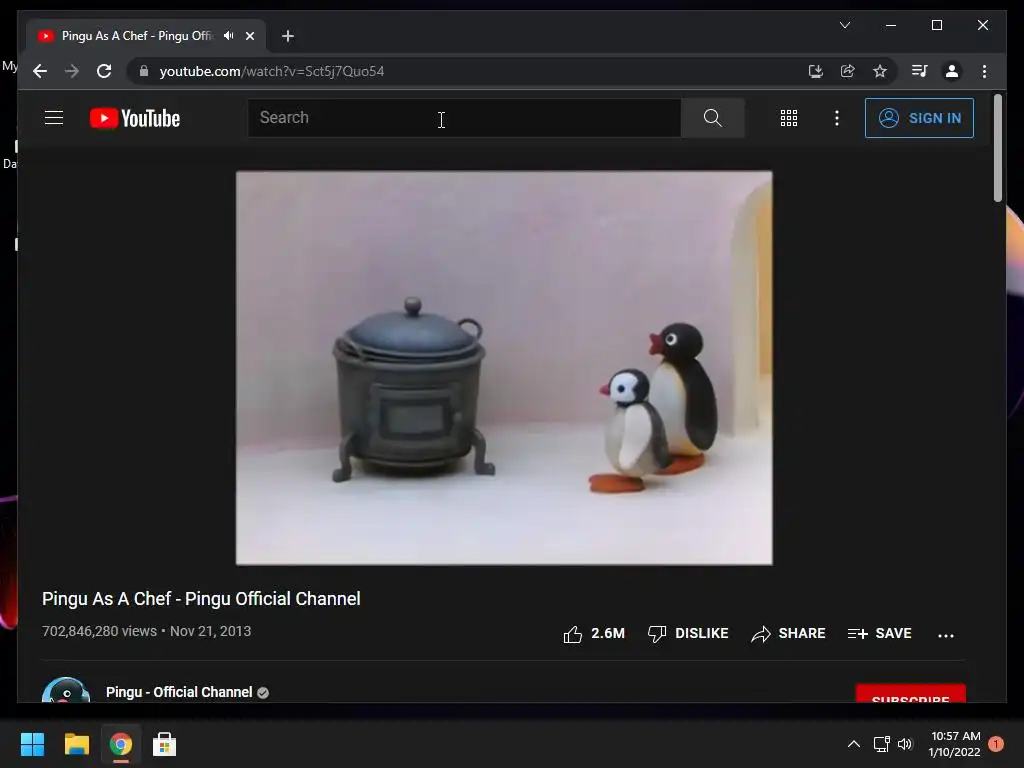Click the SIGN IN button
The width and height of the screenshot is (1024, 768).
[x=919, y=118]
